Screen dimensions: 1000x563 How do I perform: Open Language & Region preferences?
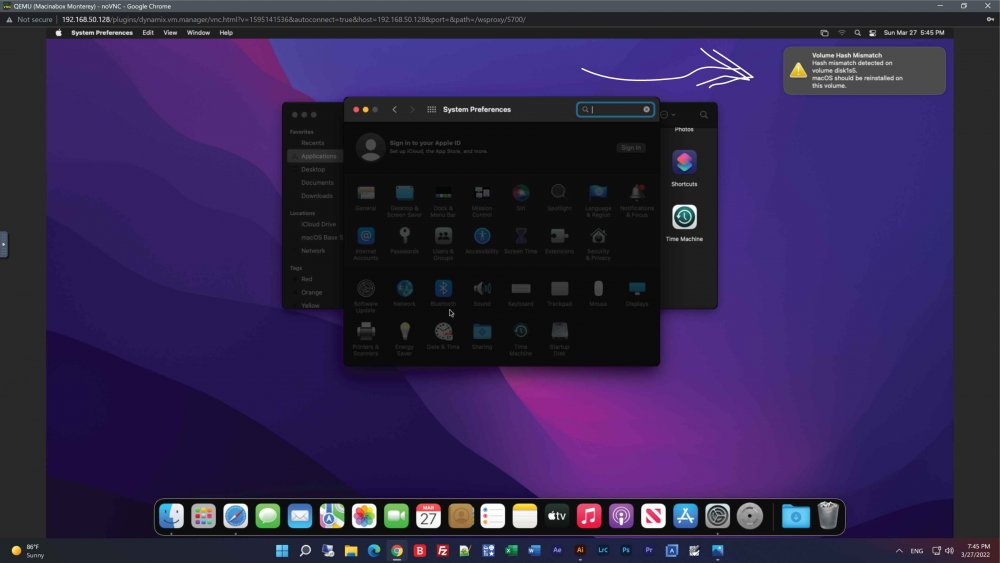[x=598, y=201]
